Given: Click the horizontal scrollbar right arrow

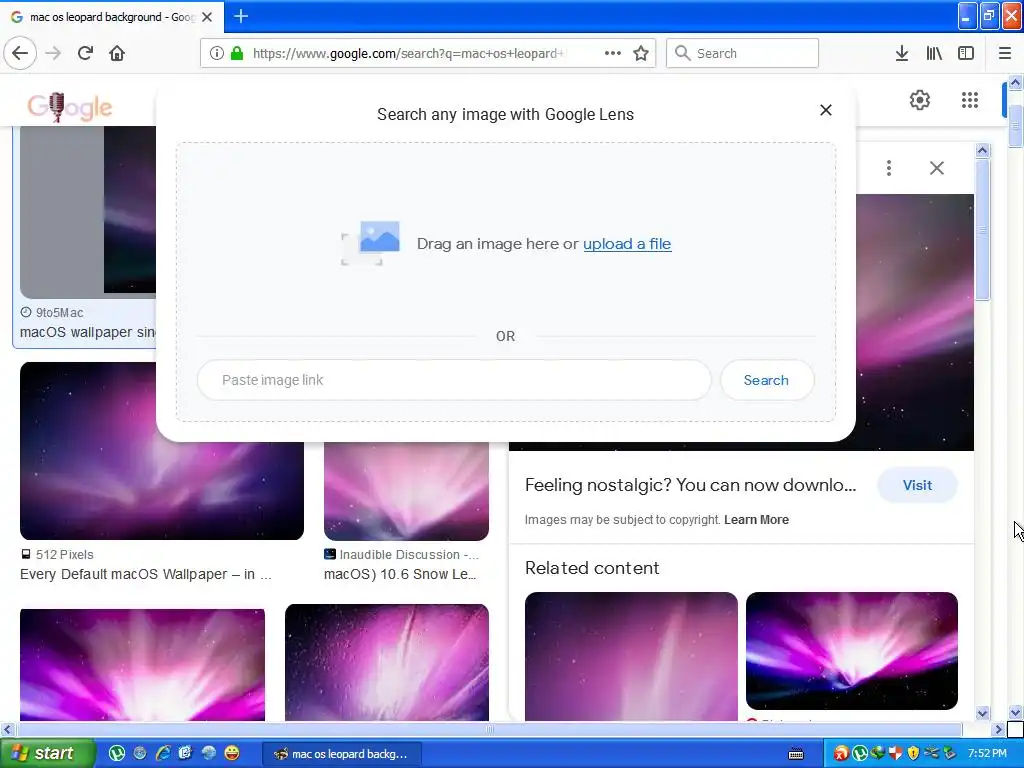Looking at the screenshot, I should click(998, 729).
